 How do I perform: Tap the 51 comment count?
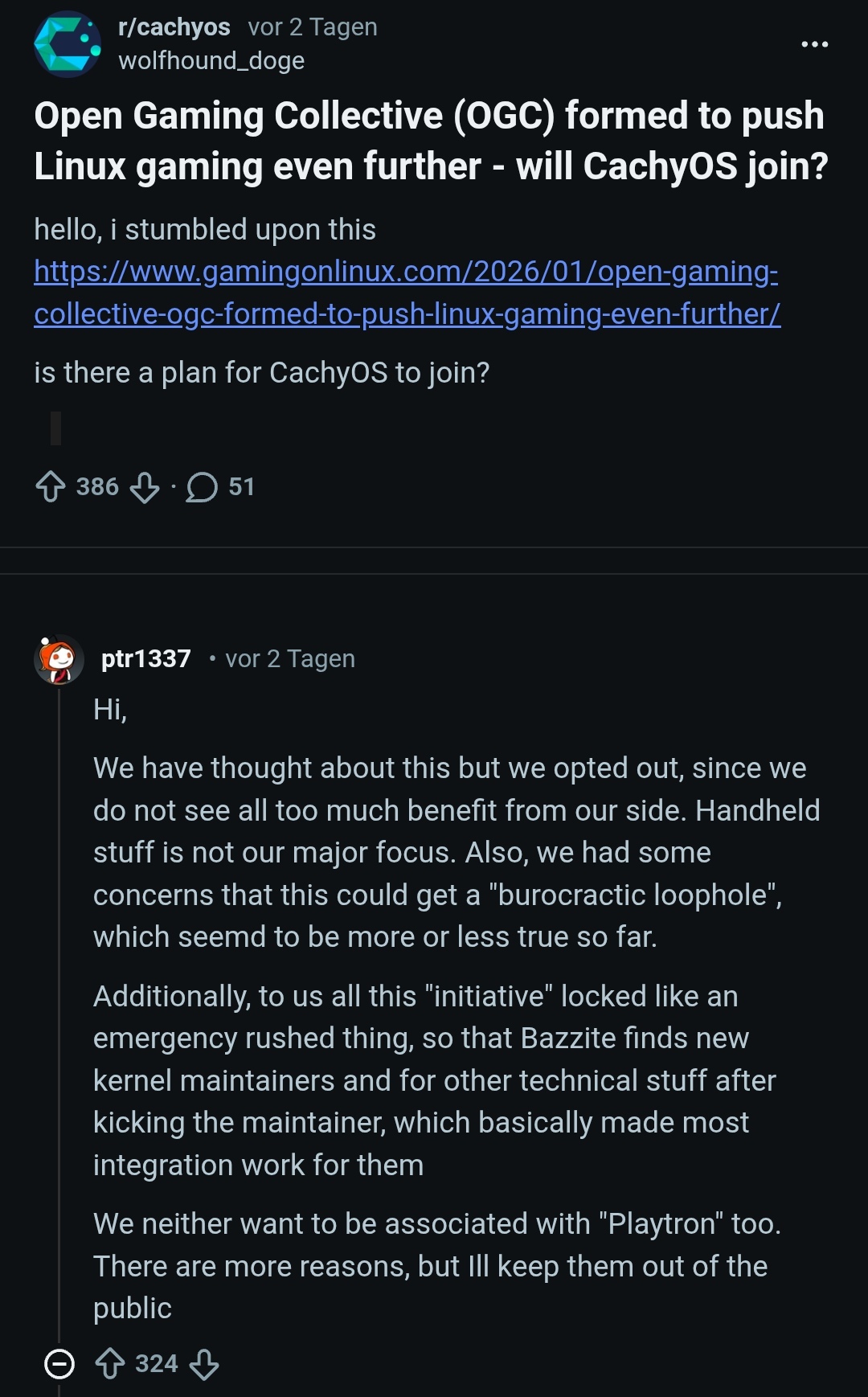241,487
